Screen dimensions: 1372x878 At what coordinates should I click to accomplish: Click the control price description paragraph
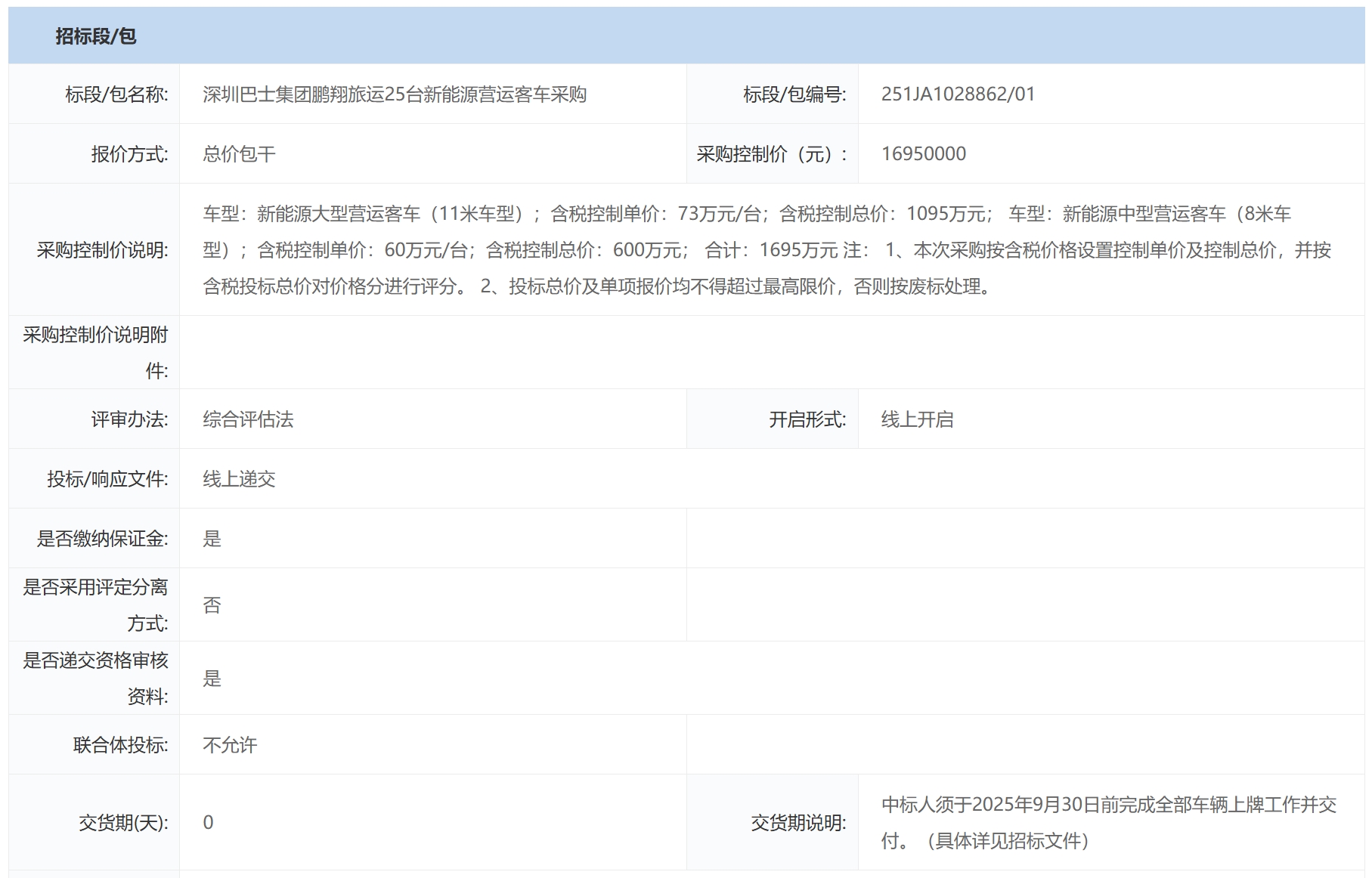(x=767, y=250)
